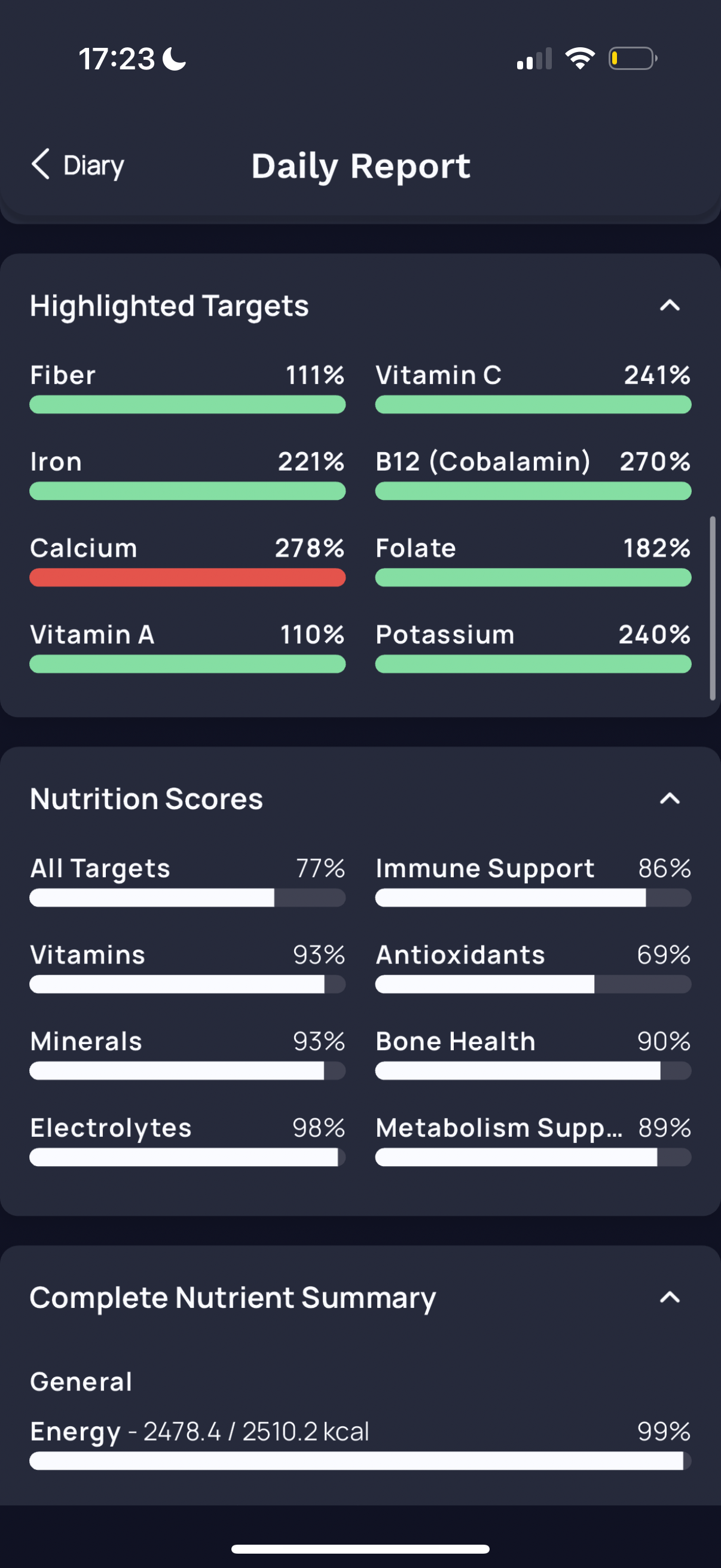Go back to Diary

point(94,166)
